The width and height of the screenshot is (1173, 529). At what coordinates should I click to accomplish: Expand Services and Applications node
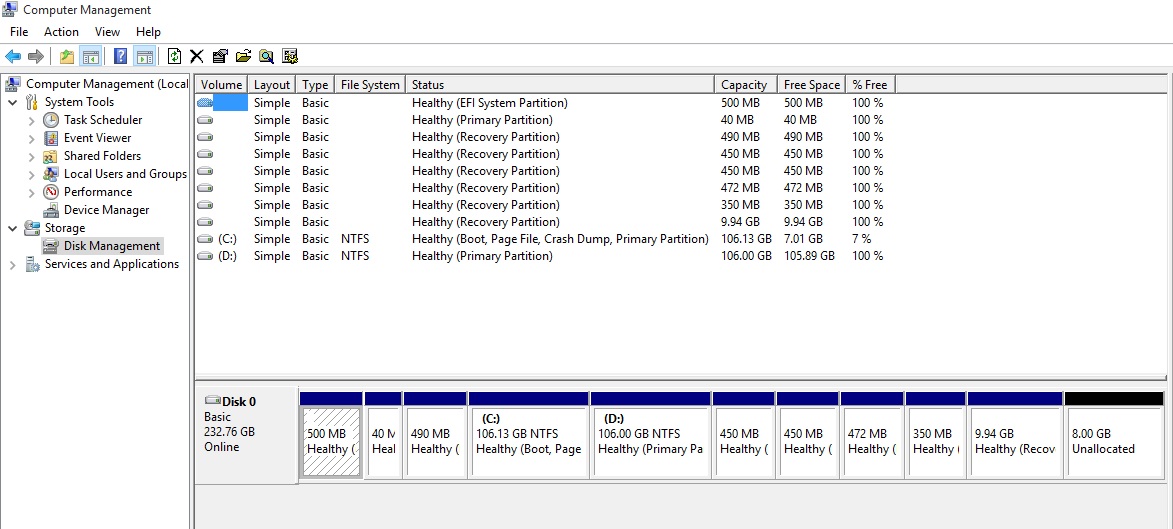[13, 265]
